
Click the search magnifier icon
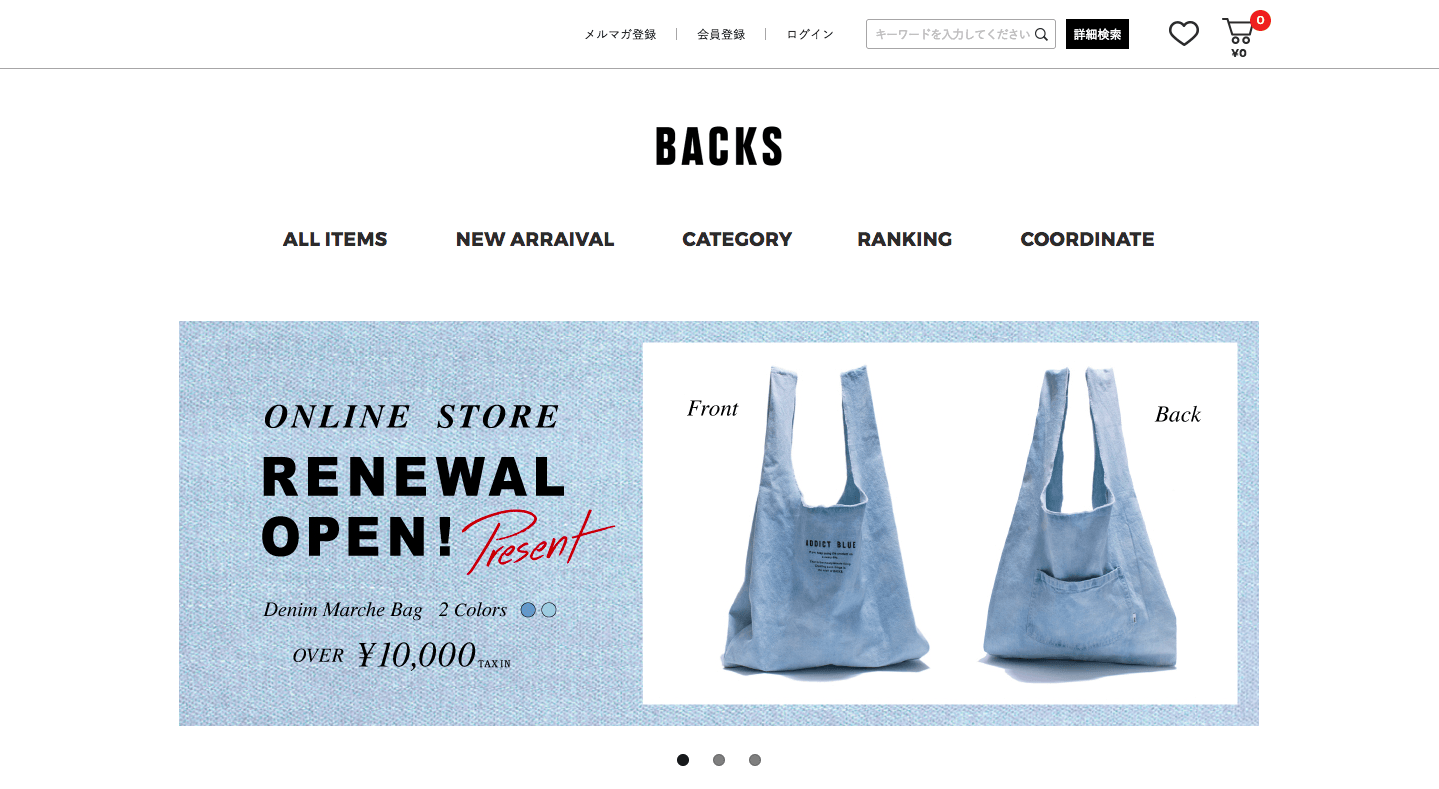point(1041,34)
